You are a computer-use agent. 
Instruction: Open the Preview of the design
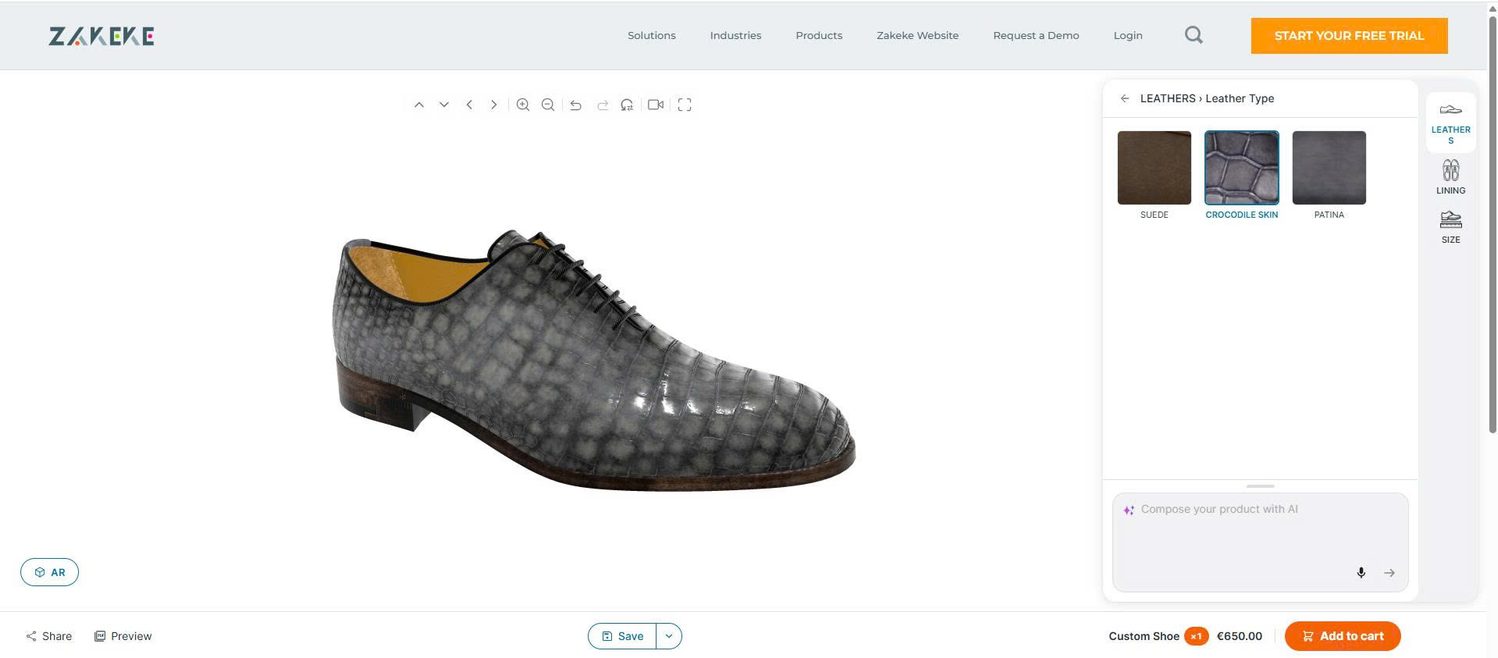123,636
